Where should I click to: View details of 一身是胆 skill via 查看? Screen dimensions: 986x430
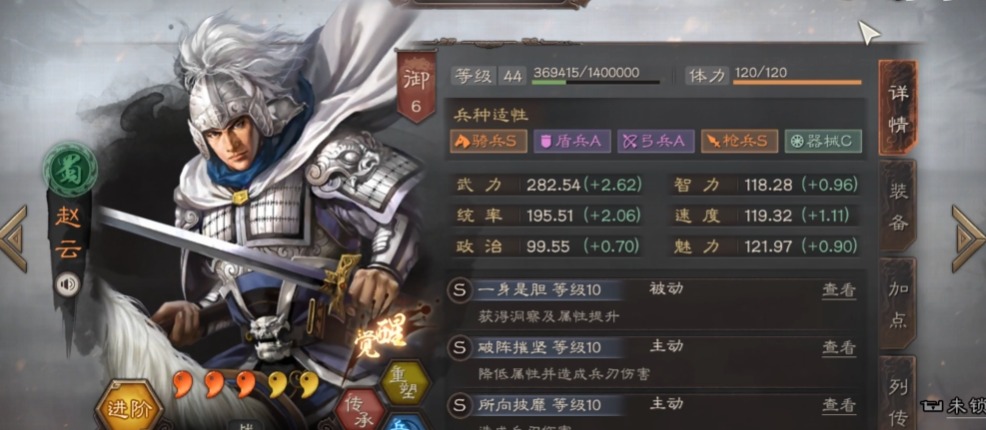pos(839,290)
